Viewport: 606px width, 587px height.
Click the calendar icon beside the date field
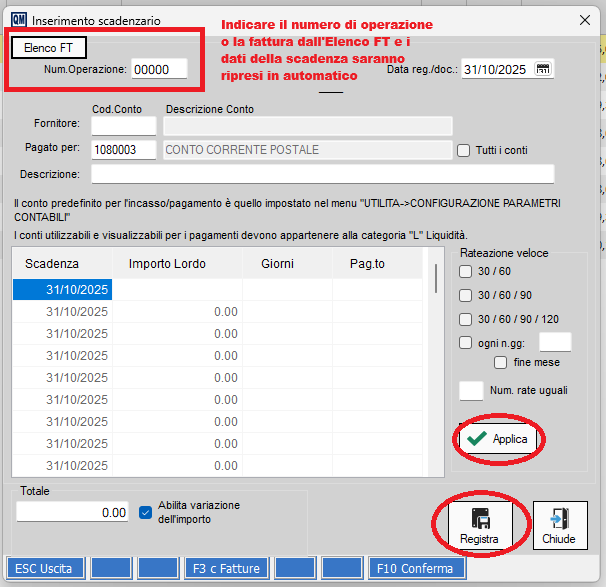click(x=543, y=68)
